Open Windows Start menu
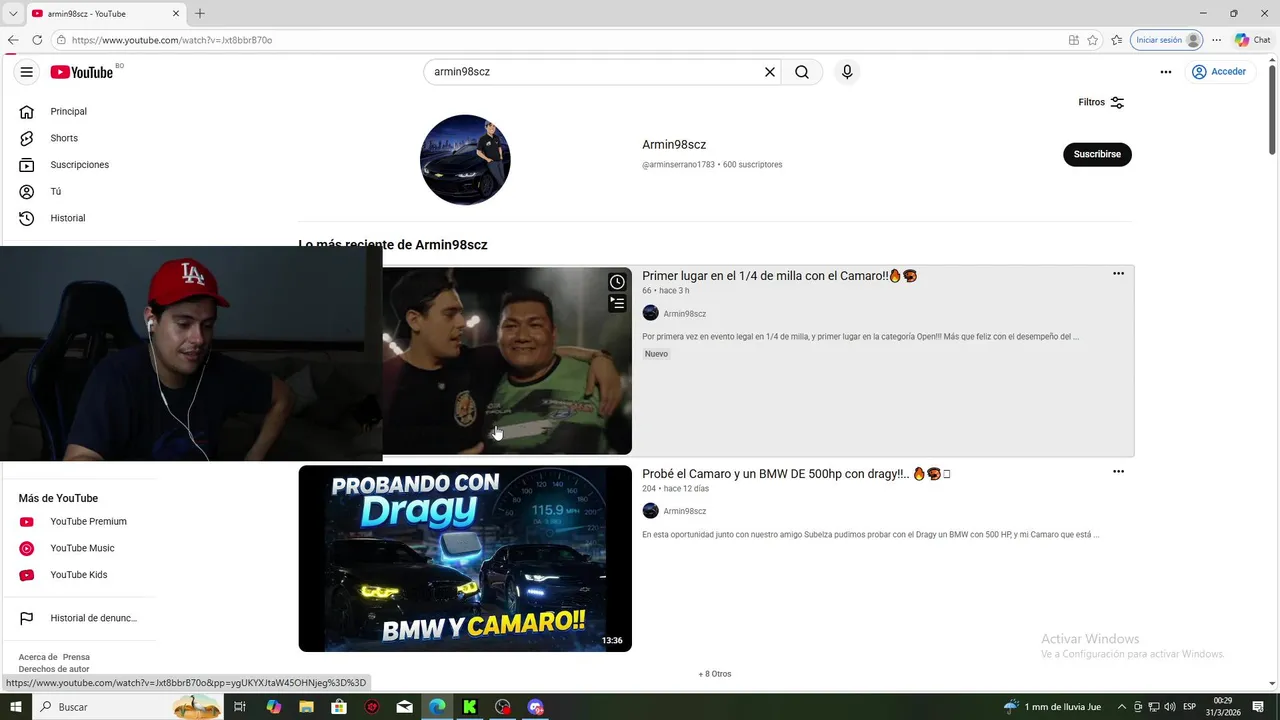Viewport: 1280px width, 720px height. (16, 707)
